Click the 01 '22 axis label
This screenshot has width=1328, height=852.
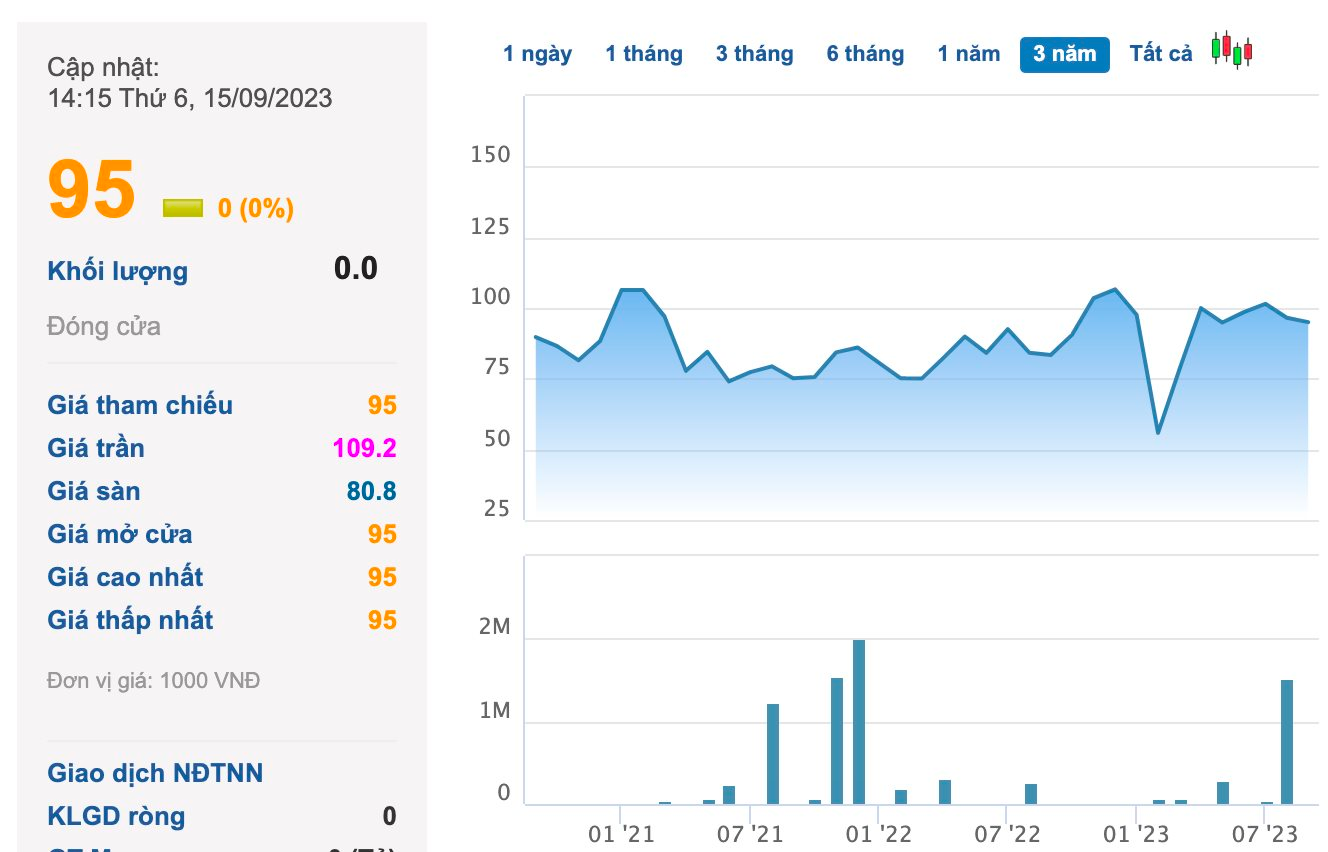click(879, 832)
